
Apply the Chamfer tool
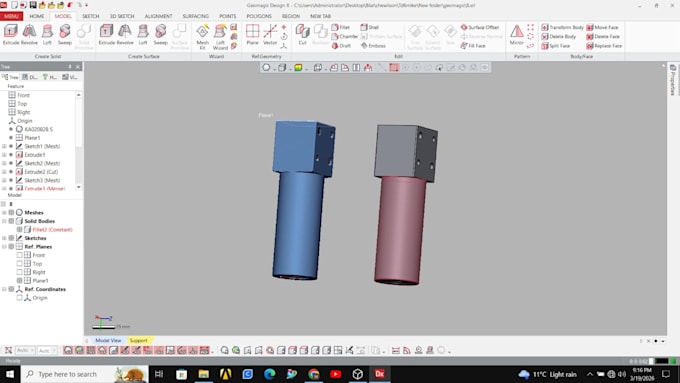tap(344, 36)
